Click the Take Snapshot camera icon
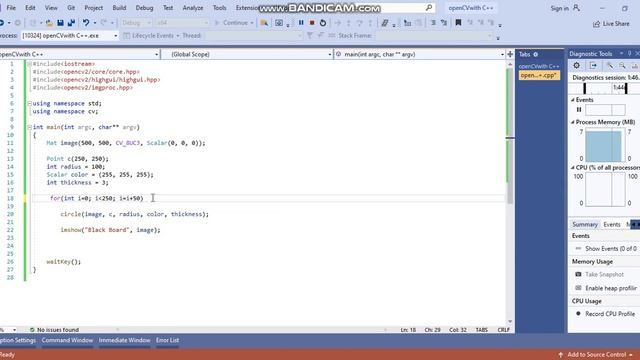The height and width of the screenshot is (360, 640). tap(578, 274)
